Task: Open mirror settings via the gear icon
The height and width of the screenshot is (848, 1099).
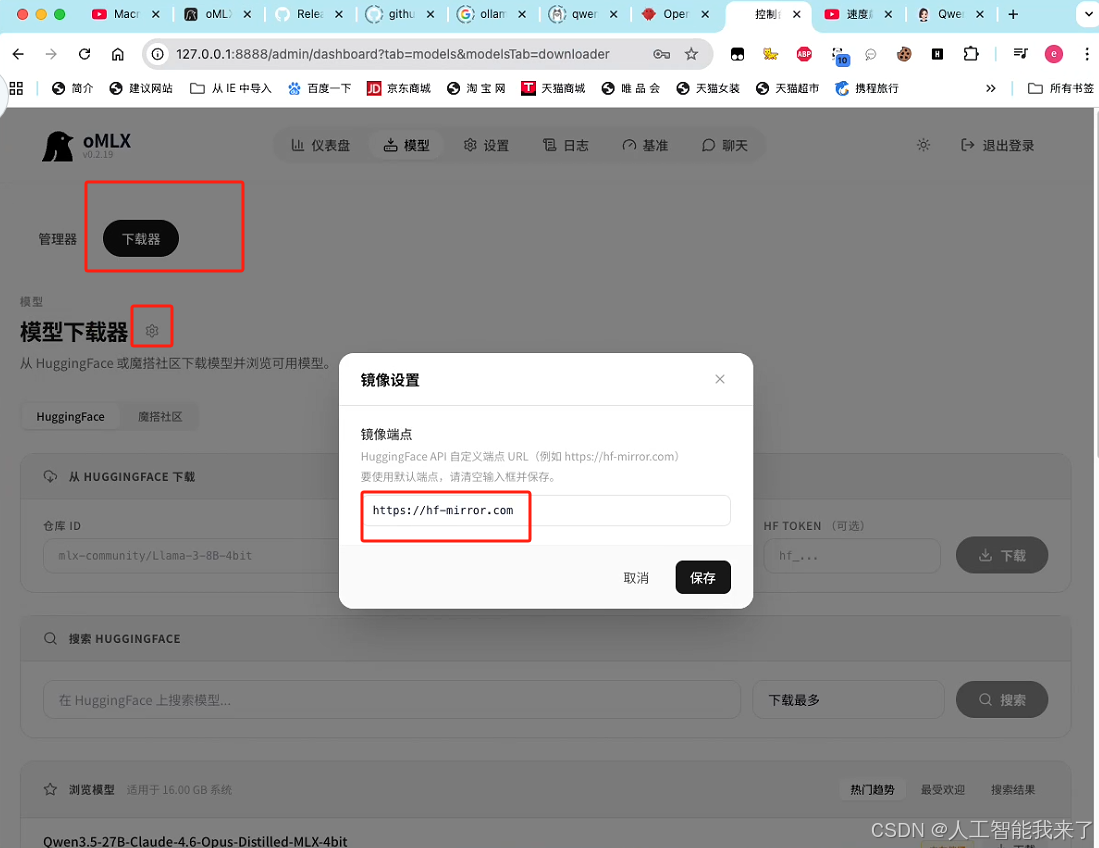Action: [152, 326]
